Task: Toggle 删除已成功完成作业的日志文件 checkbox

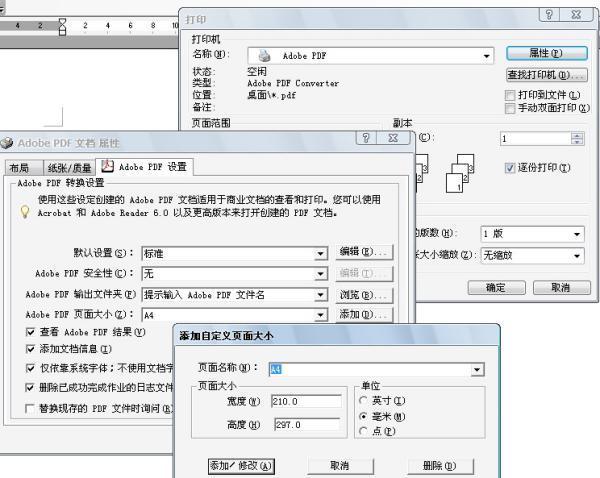Action: coord(29,388)
